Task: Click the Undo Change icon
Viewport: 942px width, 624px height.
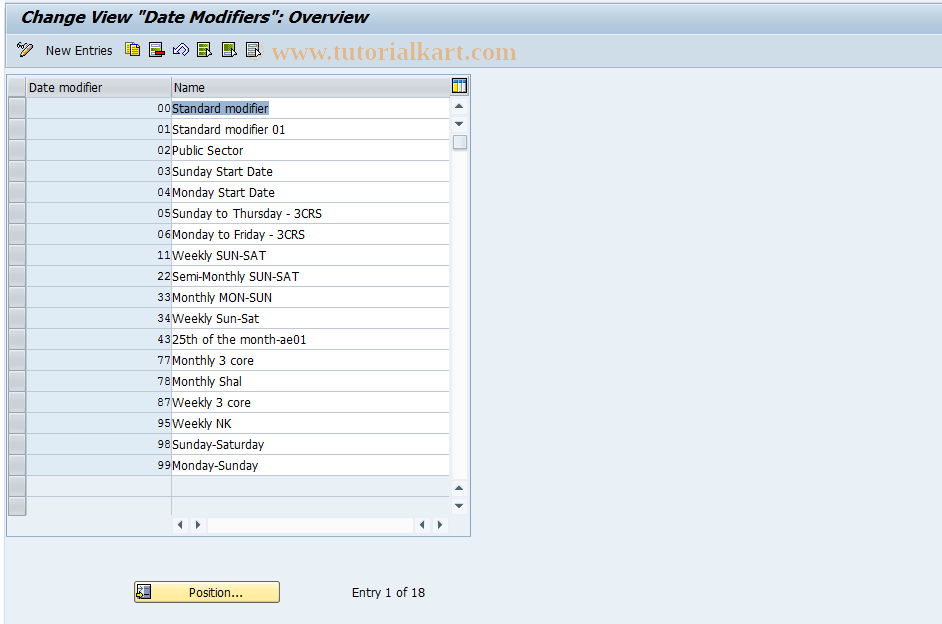Action: [181, 50]
